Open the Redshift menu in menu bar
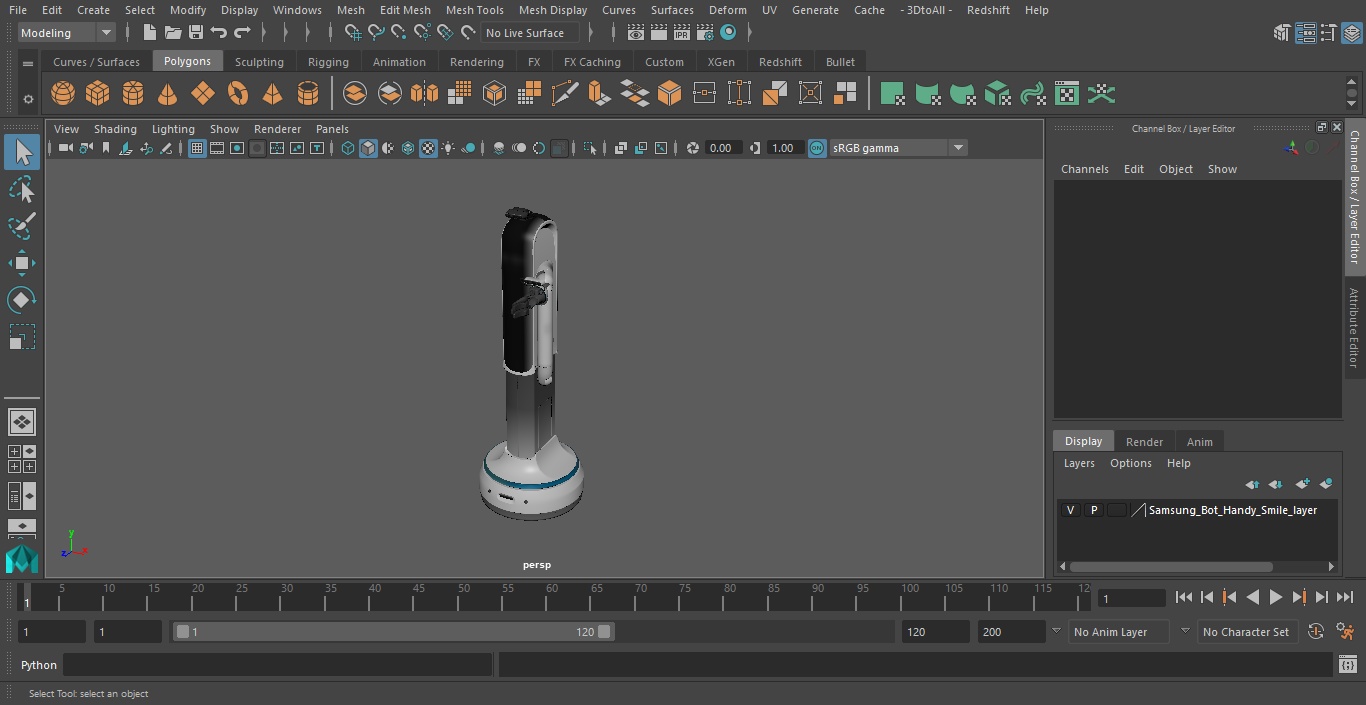1366x705 pixels. coord(988,10)
